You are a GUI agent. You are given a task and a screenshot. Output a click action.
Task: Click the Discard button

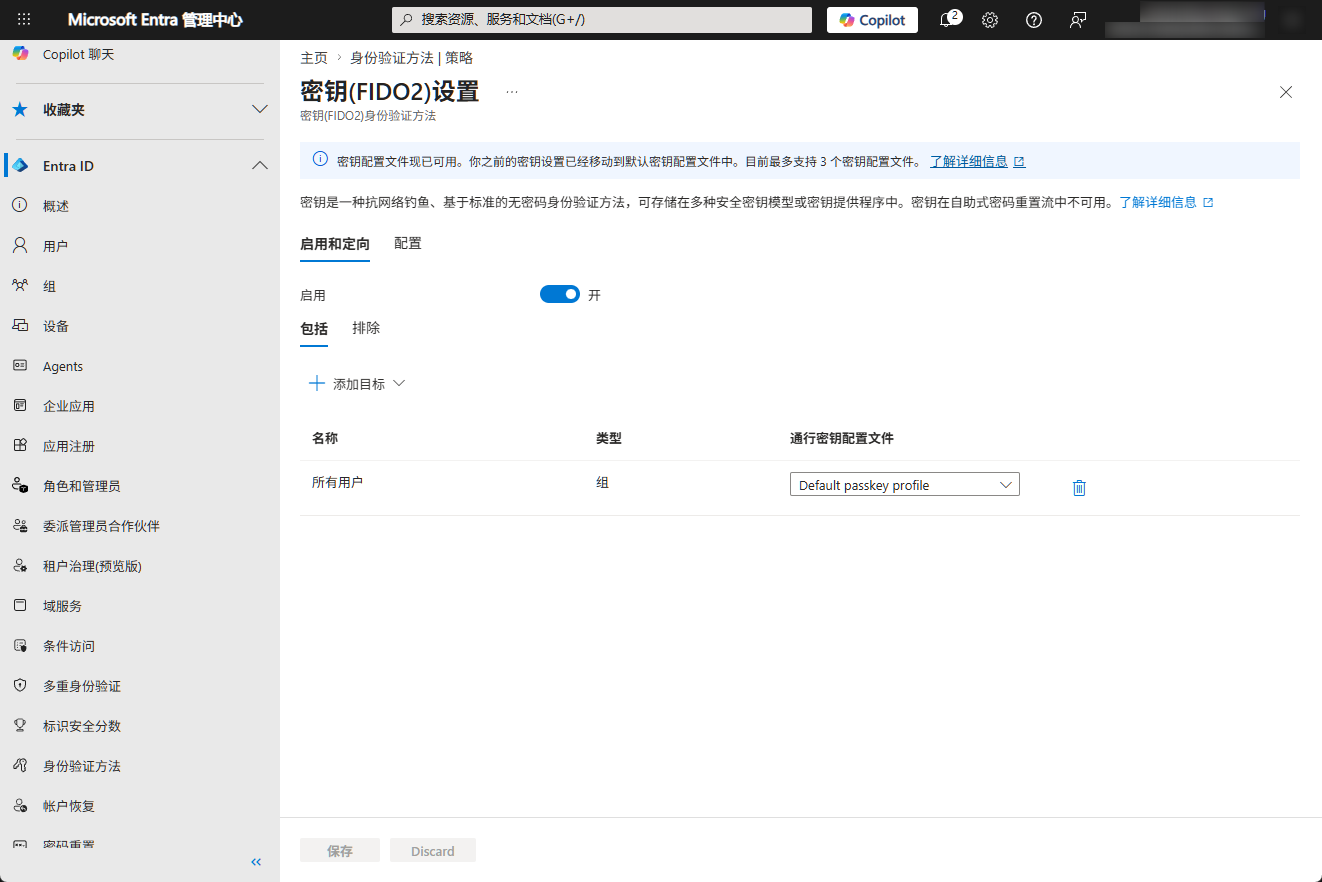433,851
